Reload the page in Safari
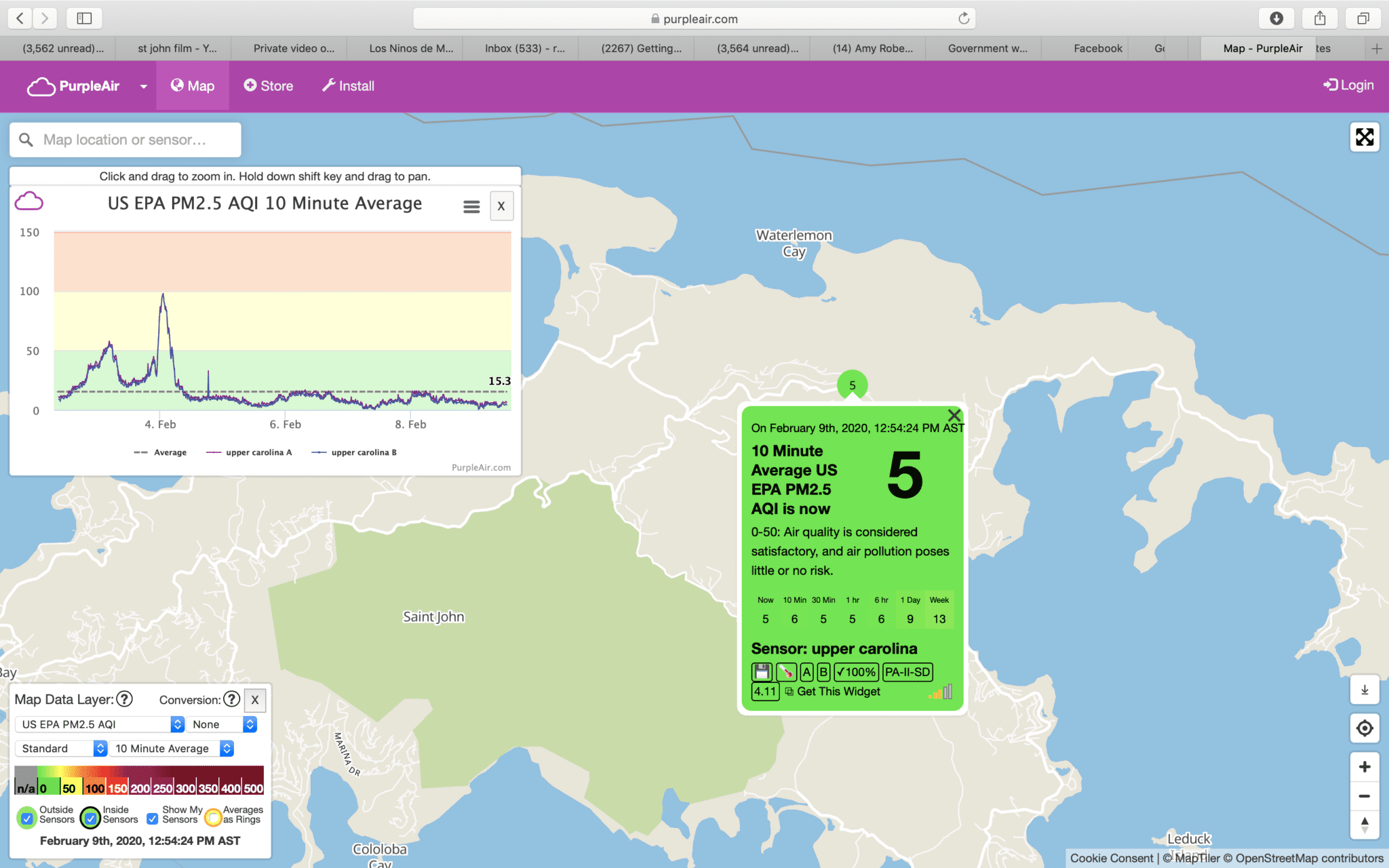This screenshot has width=1389, height=868. click(x=963, y=18)
